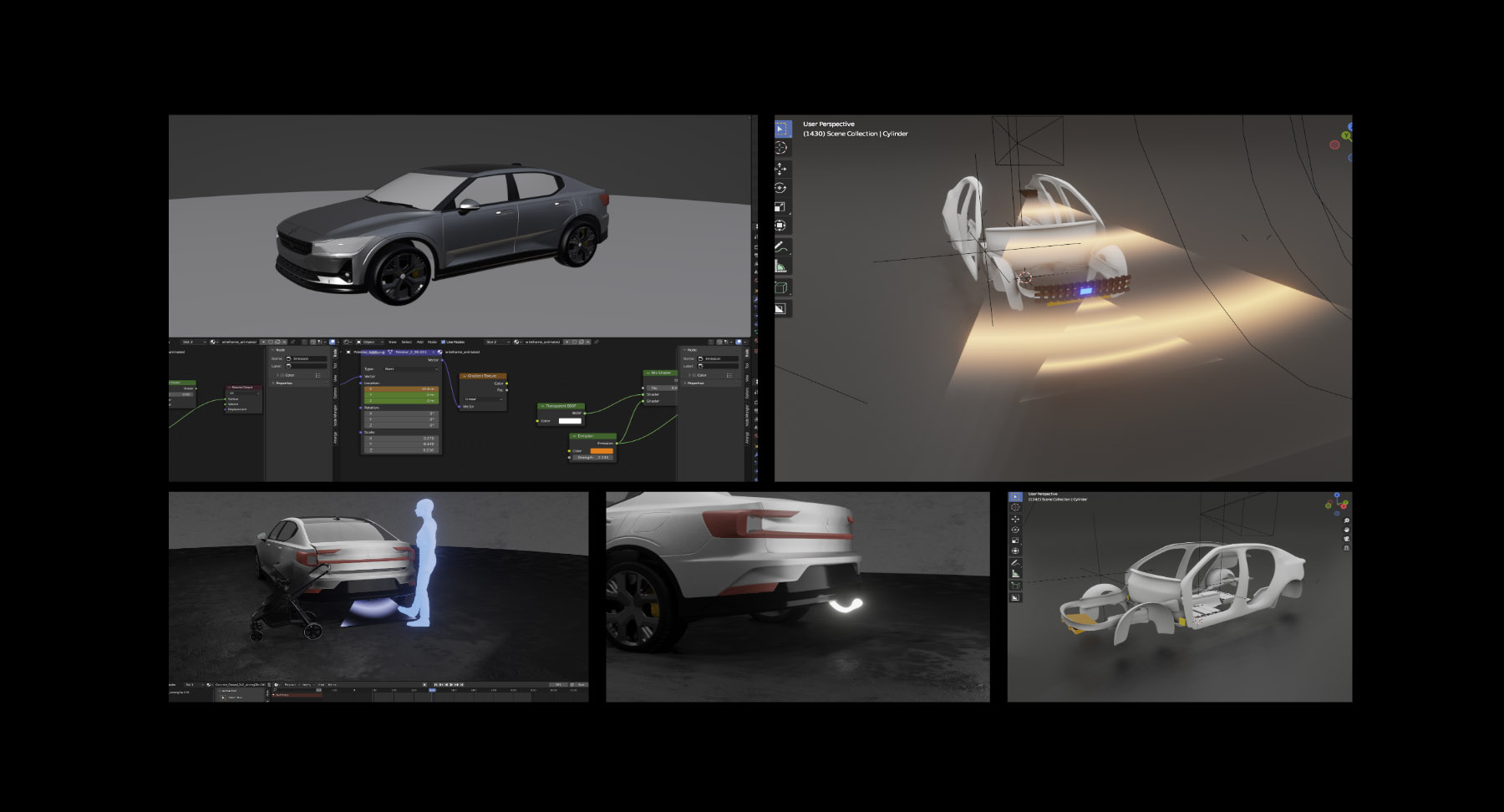Select the Annotate tool in bottom-right viewport
This screenshot has height=812, width=1504.
coord(1015,563)
